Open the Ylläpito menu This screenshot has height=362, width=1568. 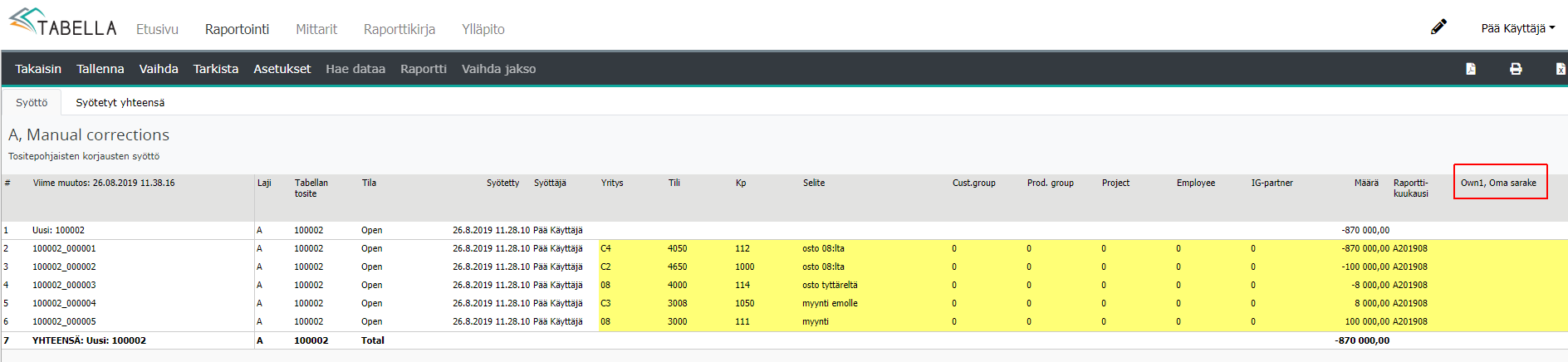[x=483, y=29]
